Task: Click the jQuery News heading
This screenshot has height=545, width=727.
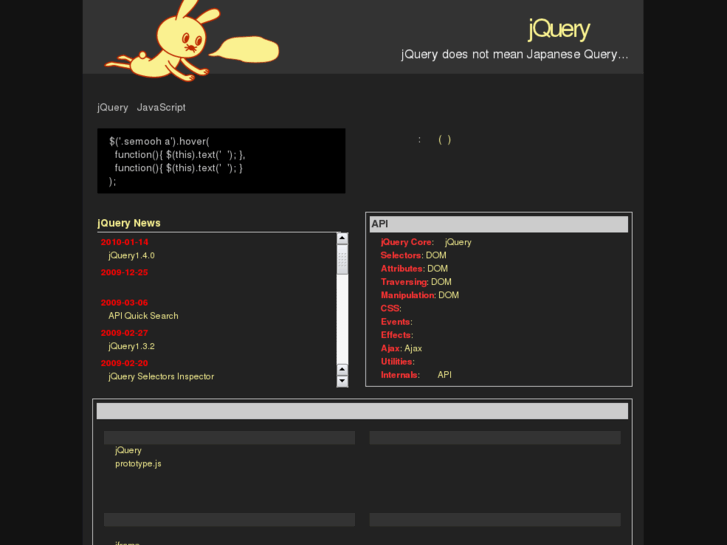Action: tap(129, 223)
